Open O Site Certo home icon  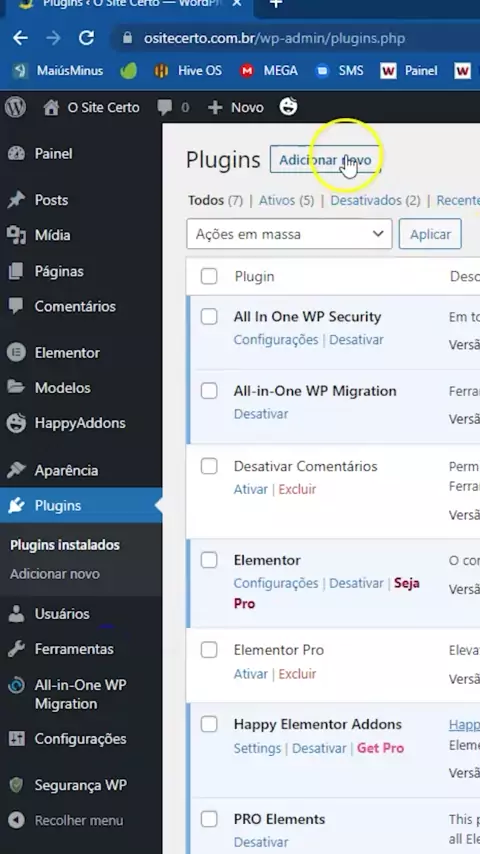[51, 107]
